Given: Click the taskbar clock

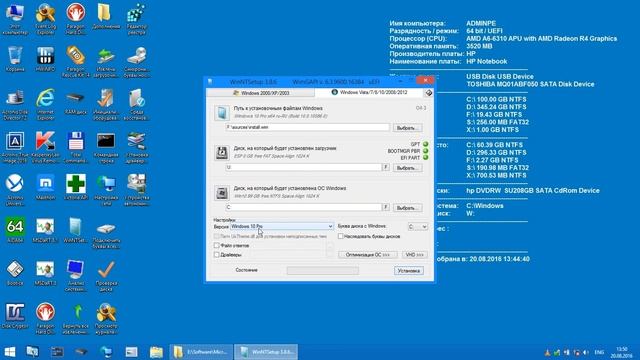Looking at the screenshot, I should (x=622, y=352).
